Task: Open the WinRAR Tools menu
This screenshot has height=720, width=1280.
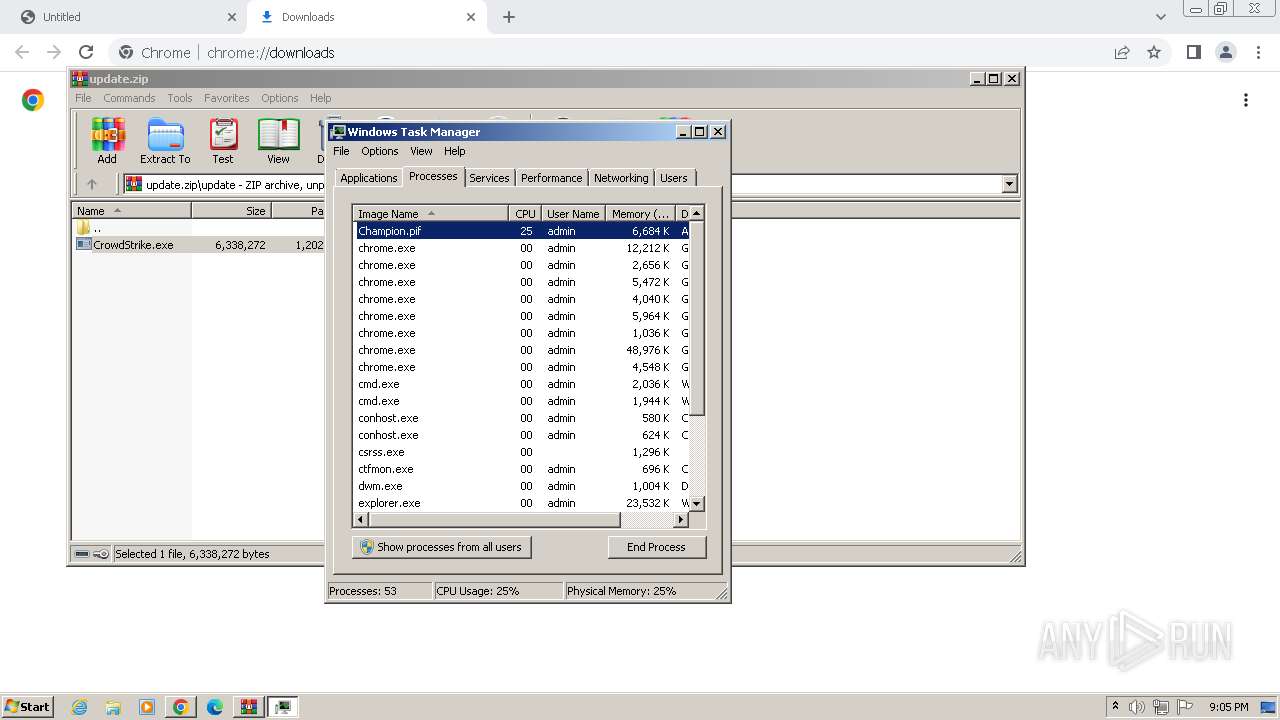Action: tap(180, 98)
